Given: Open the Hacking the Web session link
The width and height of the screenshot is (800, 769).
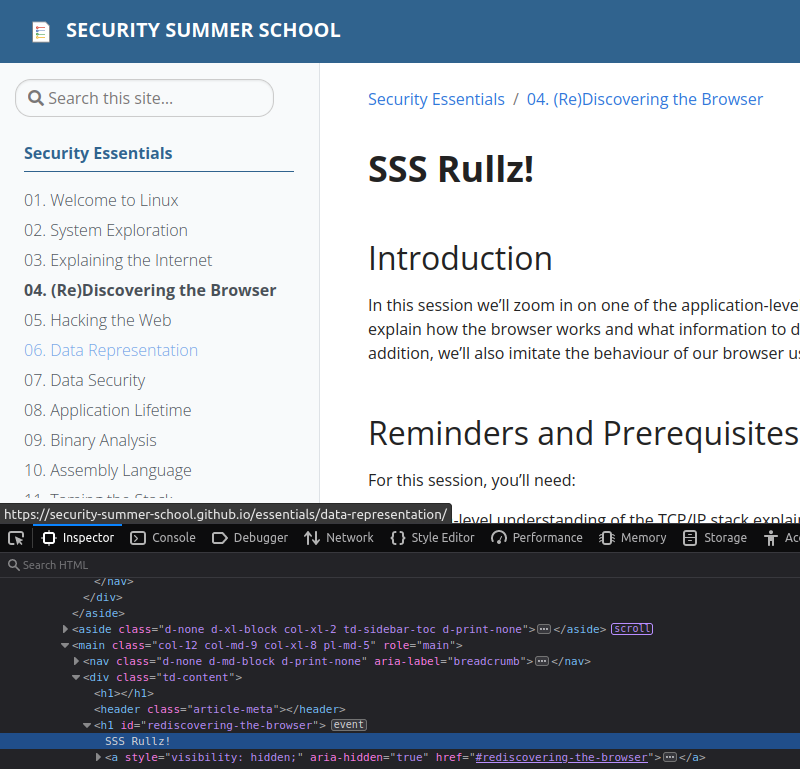Looking at the screenshot, I should click(98, 320).
